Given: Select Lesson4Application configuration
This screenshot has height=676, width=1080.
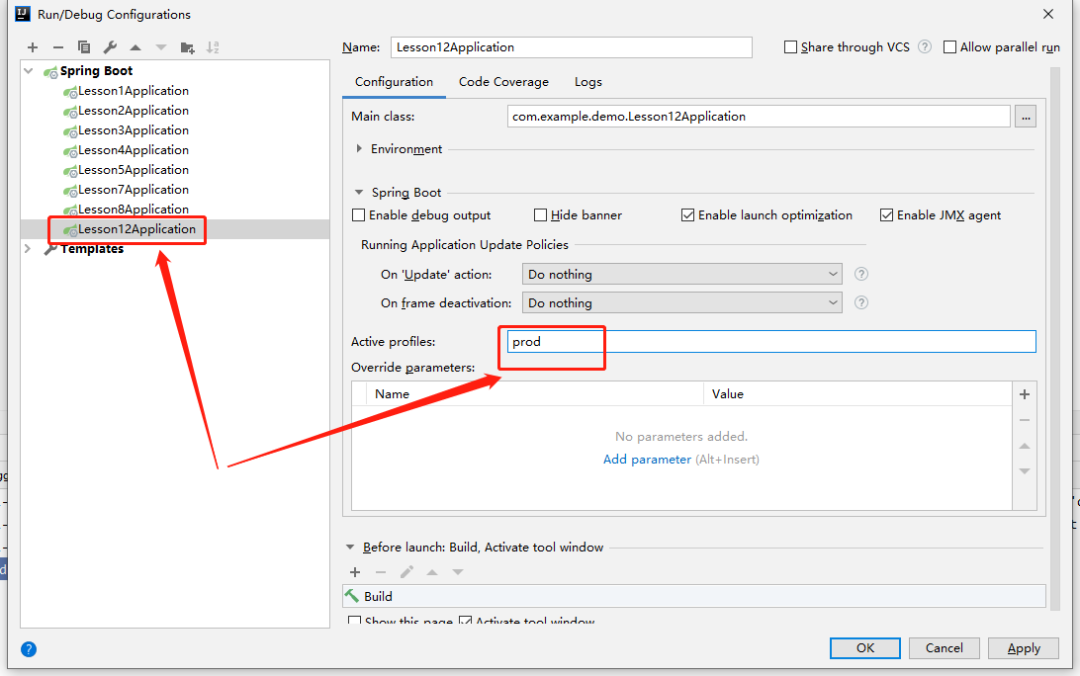Looking at the screenshot, I should [132, 150].
